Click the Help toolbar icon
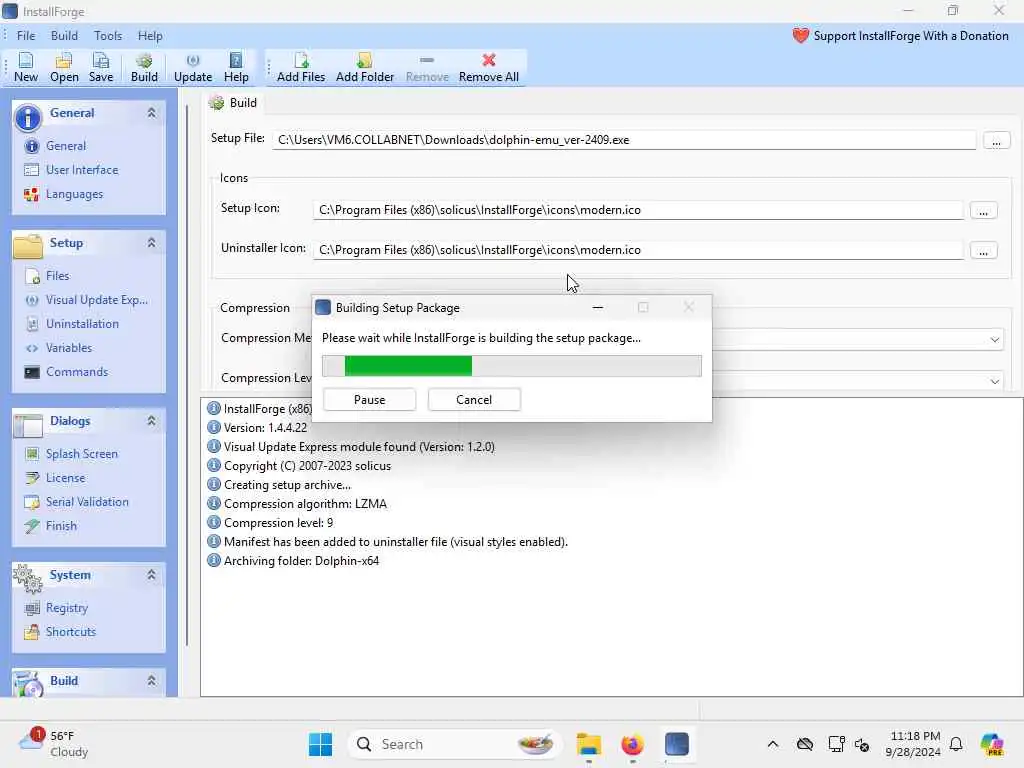This screenshot has height=768, width=1024. coord(236,68)
